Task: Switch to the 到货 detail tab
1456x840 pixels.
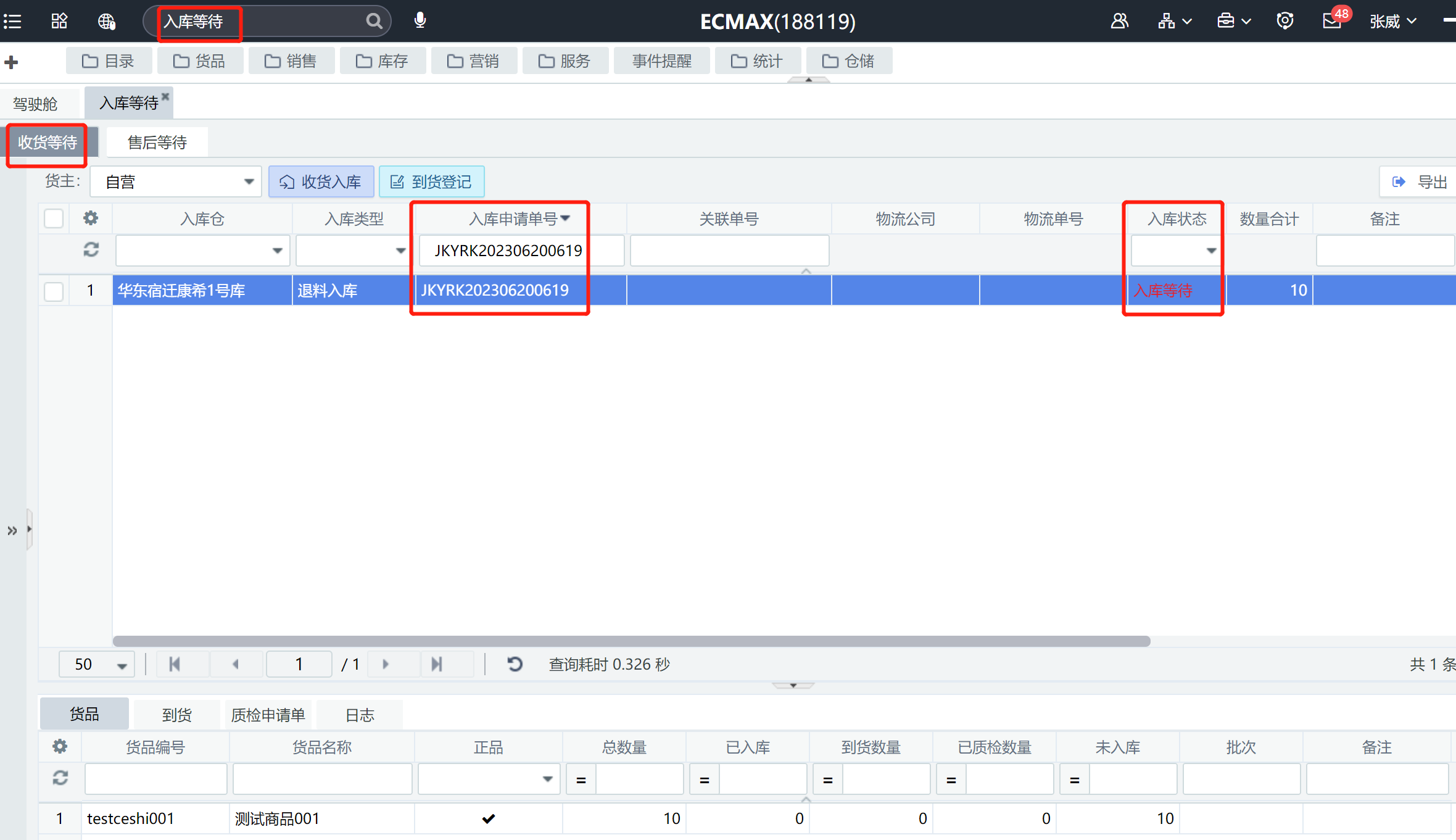Action: [177, 715]
